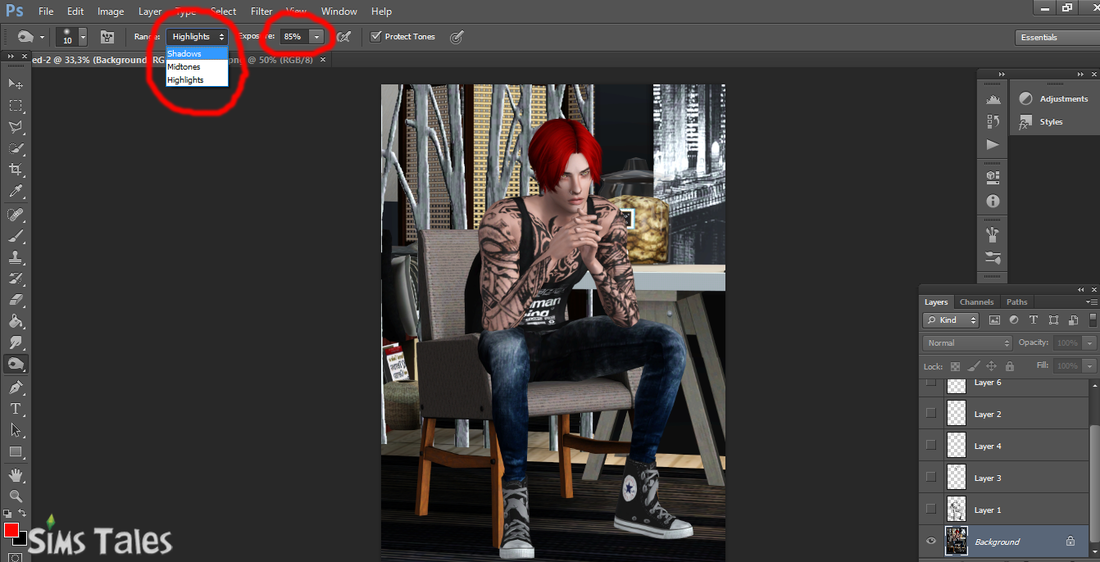Open the Exposure 85% slider arrow
1100x562 pixels.
point(317,36)
